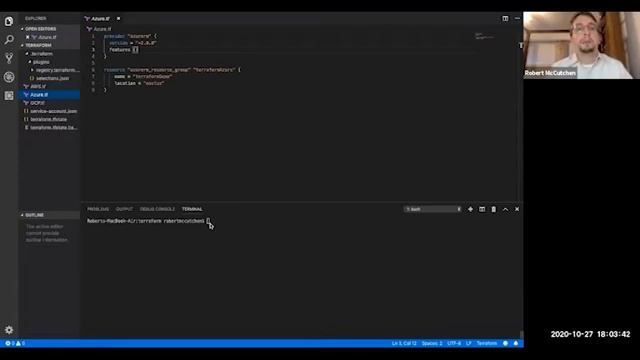The image size is (640, 360).
Task: Click UTF-8 encoding in status bar
Action: pos(454,343)
